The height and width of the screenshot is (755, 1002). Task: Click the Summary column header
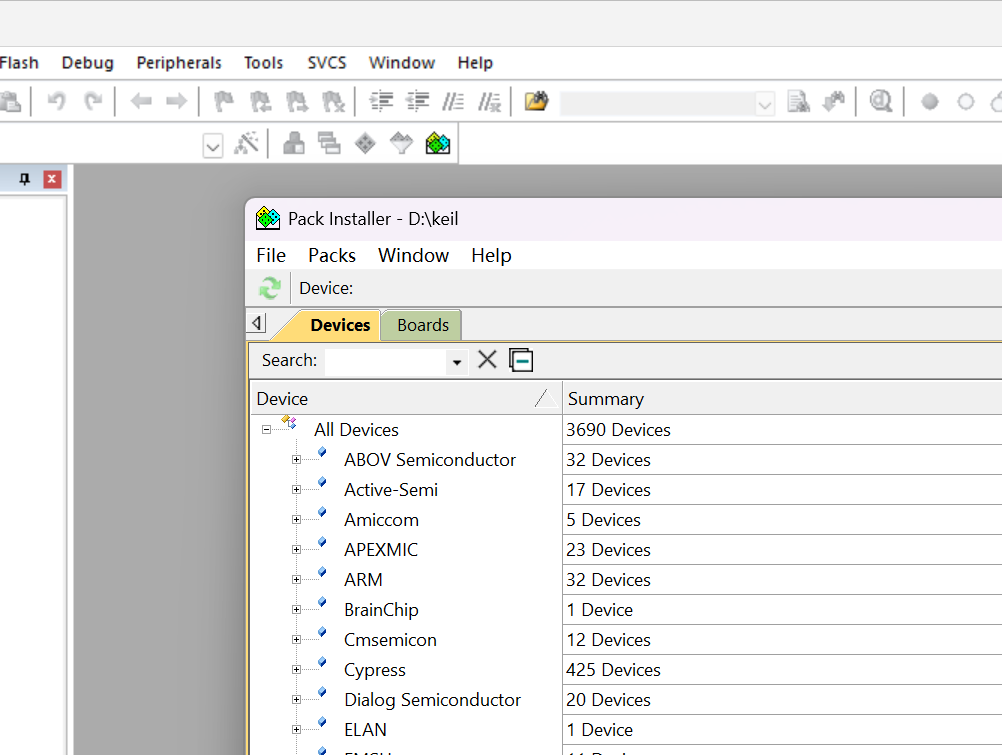[782, 398]
